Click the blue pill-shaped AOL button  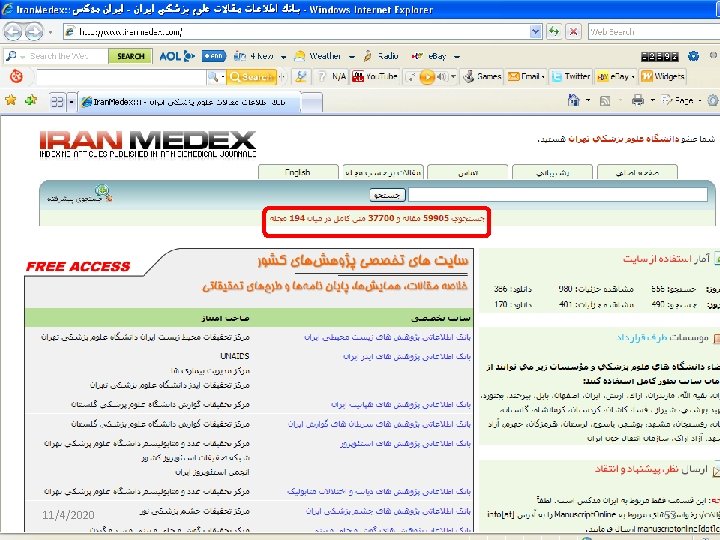(214, 56)
